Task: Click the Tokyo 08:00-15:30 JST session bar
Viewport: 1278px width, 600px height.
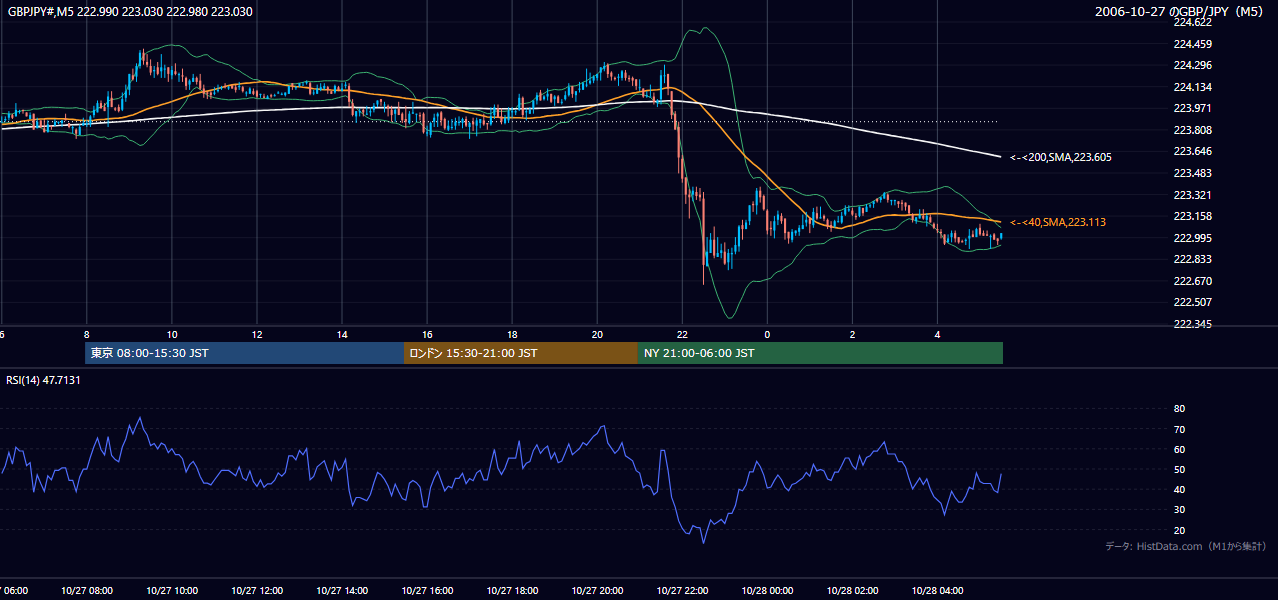Action: 244,353
